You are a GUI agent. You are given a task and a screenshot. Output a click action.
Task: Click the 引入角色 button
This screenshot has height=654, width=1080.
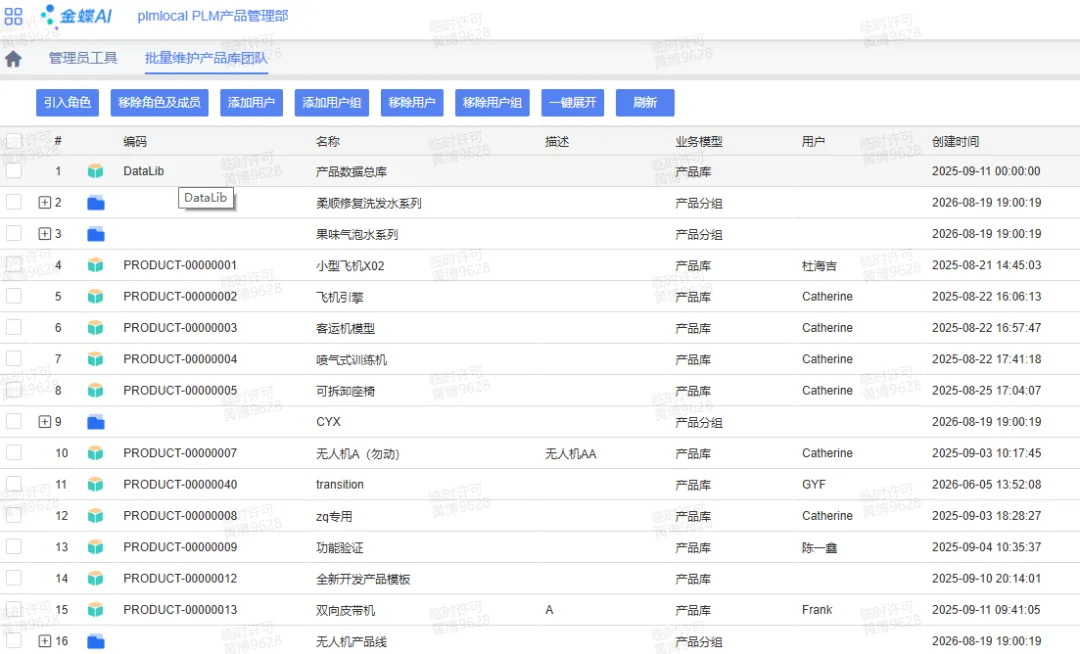pyautogui.click(x=68, y=103)
